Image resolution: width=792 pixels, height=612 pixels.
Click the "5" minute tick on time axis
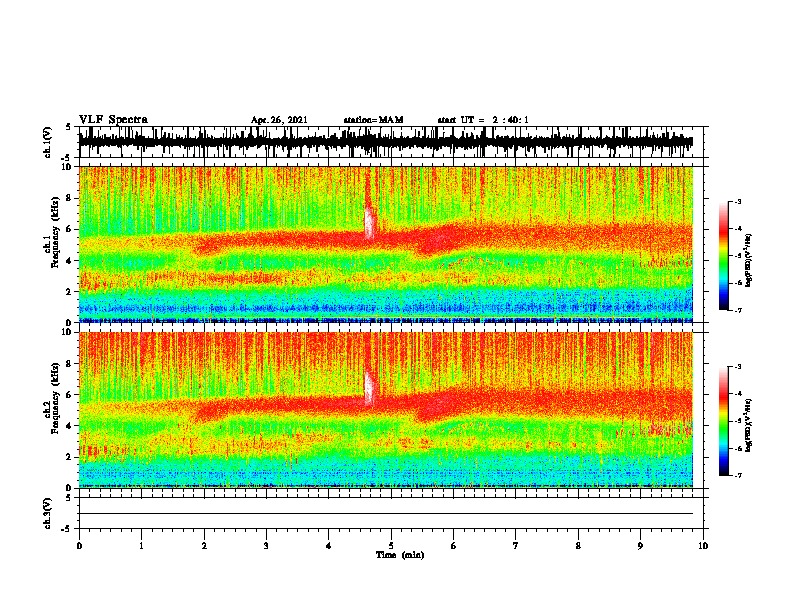click(x=391, y=546)
